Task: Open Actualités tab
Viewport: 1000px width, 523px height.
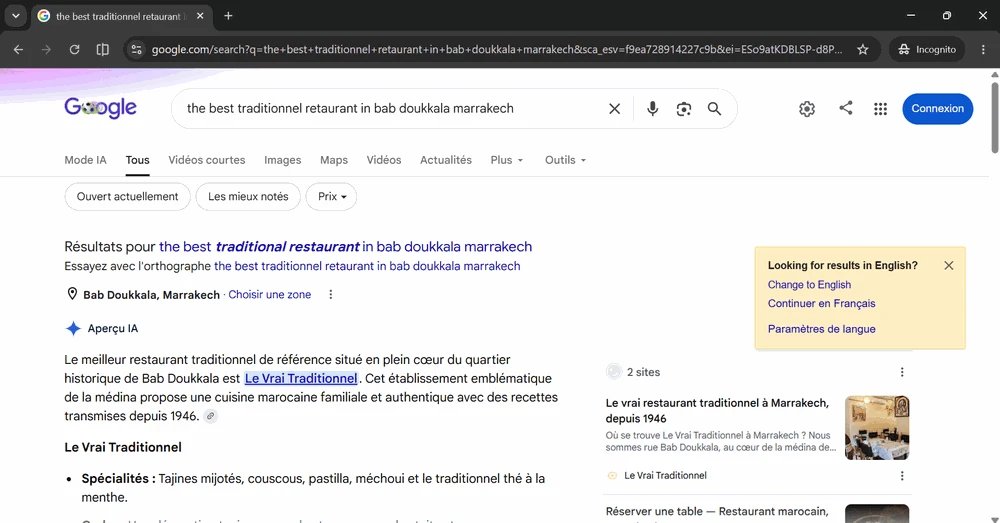Action: coord(446,160)
